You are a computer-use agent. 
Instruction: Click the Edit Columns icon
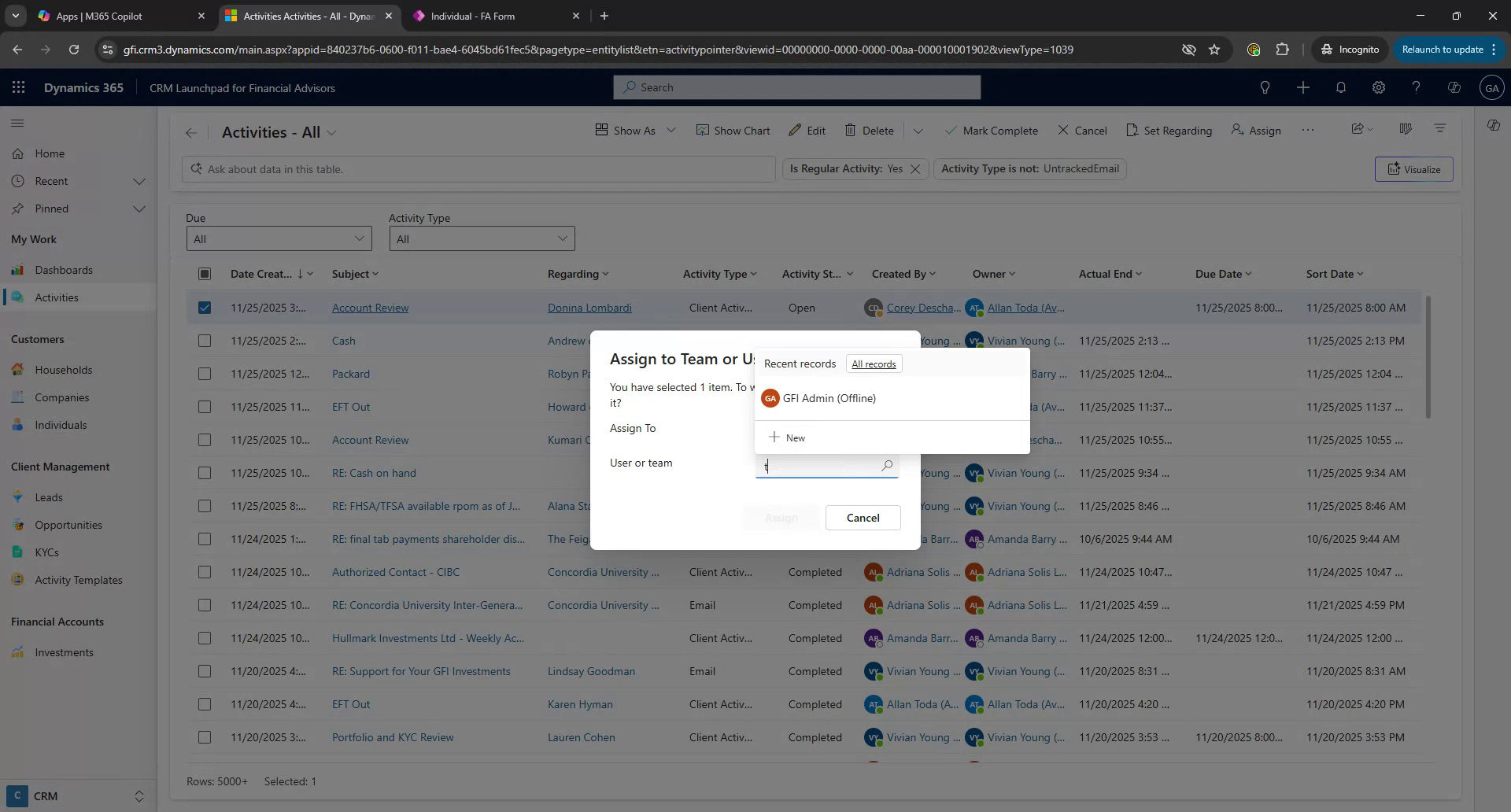[1407, 129]
